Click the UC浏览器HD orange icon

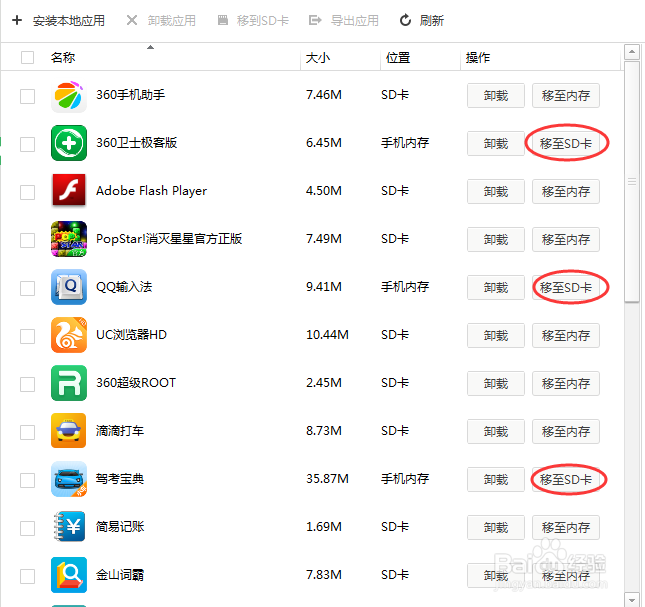(x=69, y=335)
